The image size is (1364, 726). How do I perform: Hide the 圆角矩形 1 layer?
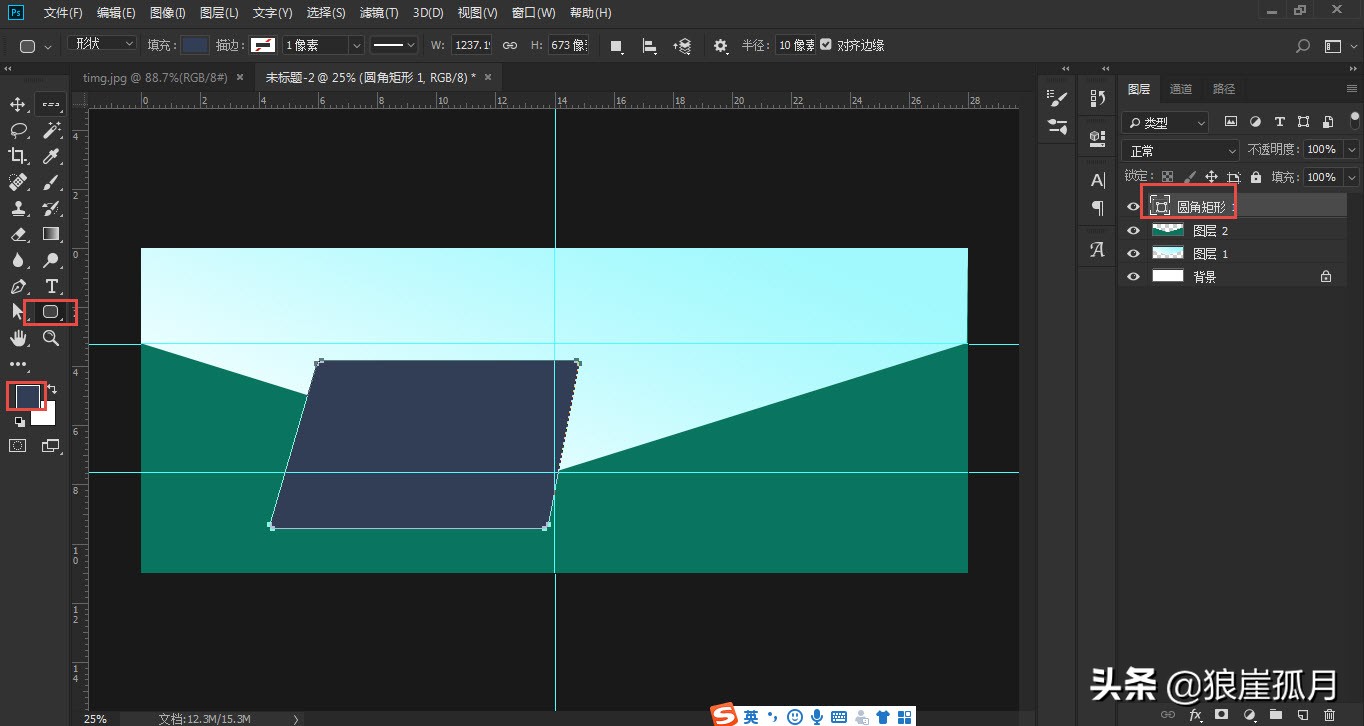[x=1133, y=207]
